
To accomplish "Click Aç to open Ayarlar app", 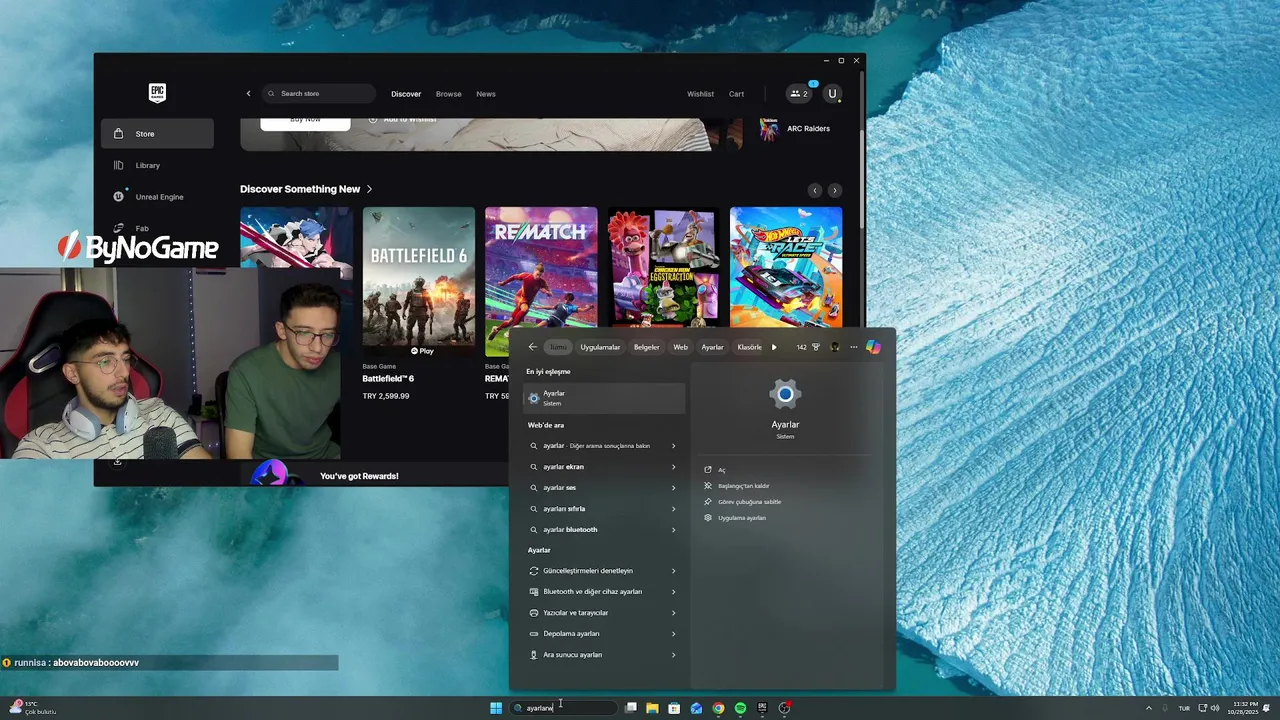I will coord(721,470).
